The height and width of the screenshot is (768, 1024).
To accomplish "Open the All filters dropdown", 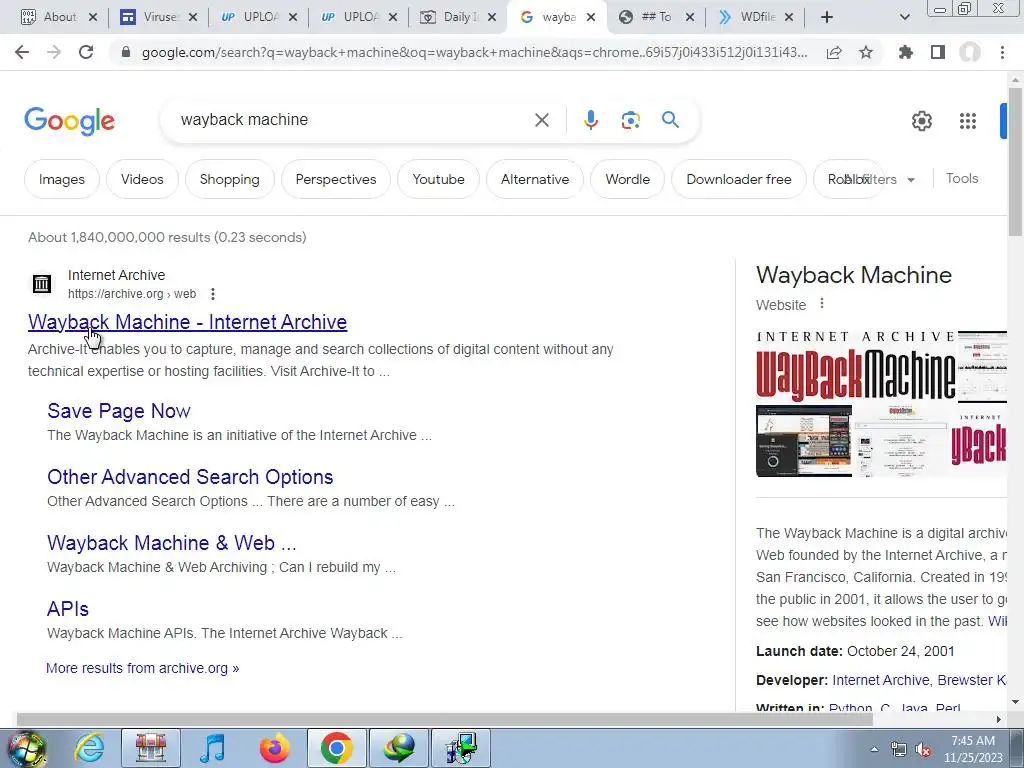I will coord(879,179).
